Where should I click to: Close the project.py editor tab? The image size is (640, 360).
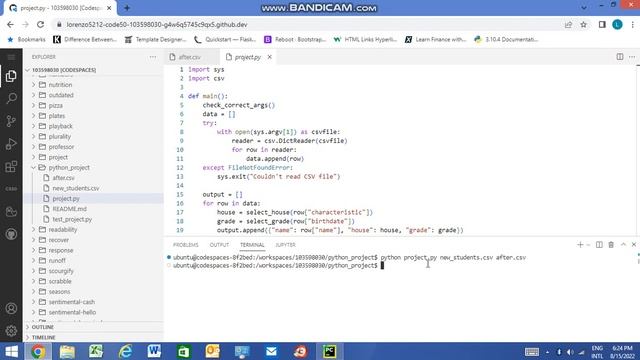269,57
